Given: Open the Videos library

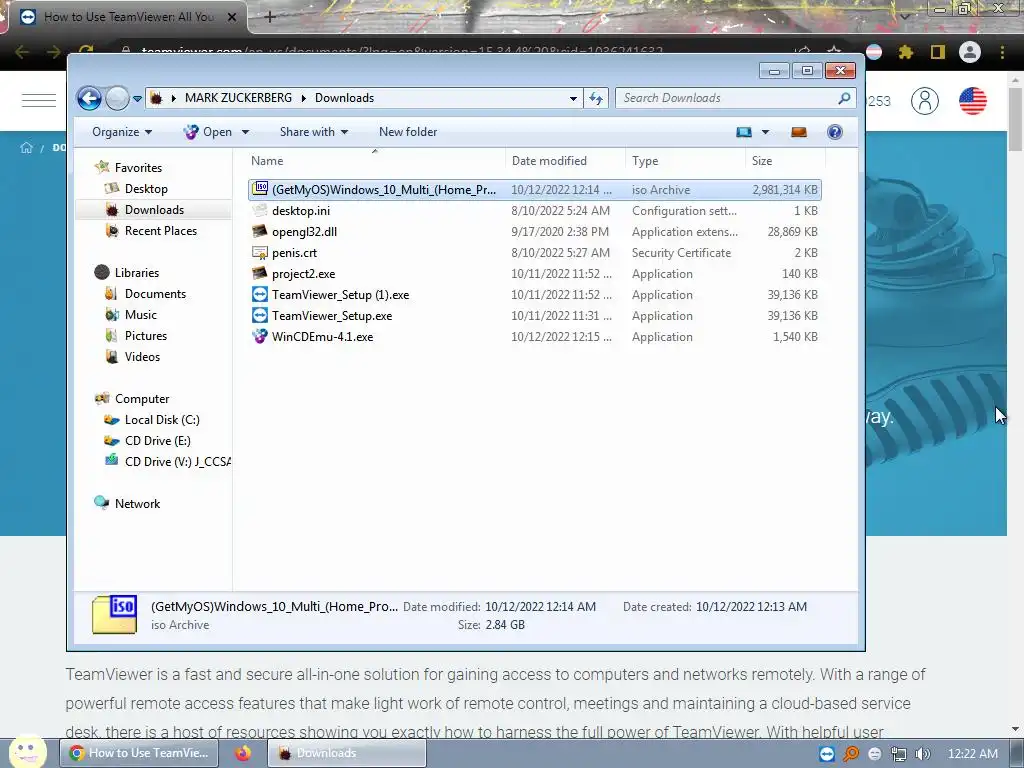Looking at the screenshot, I should [142, 357].
